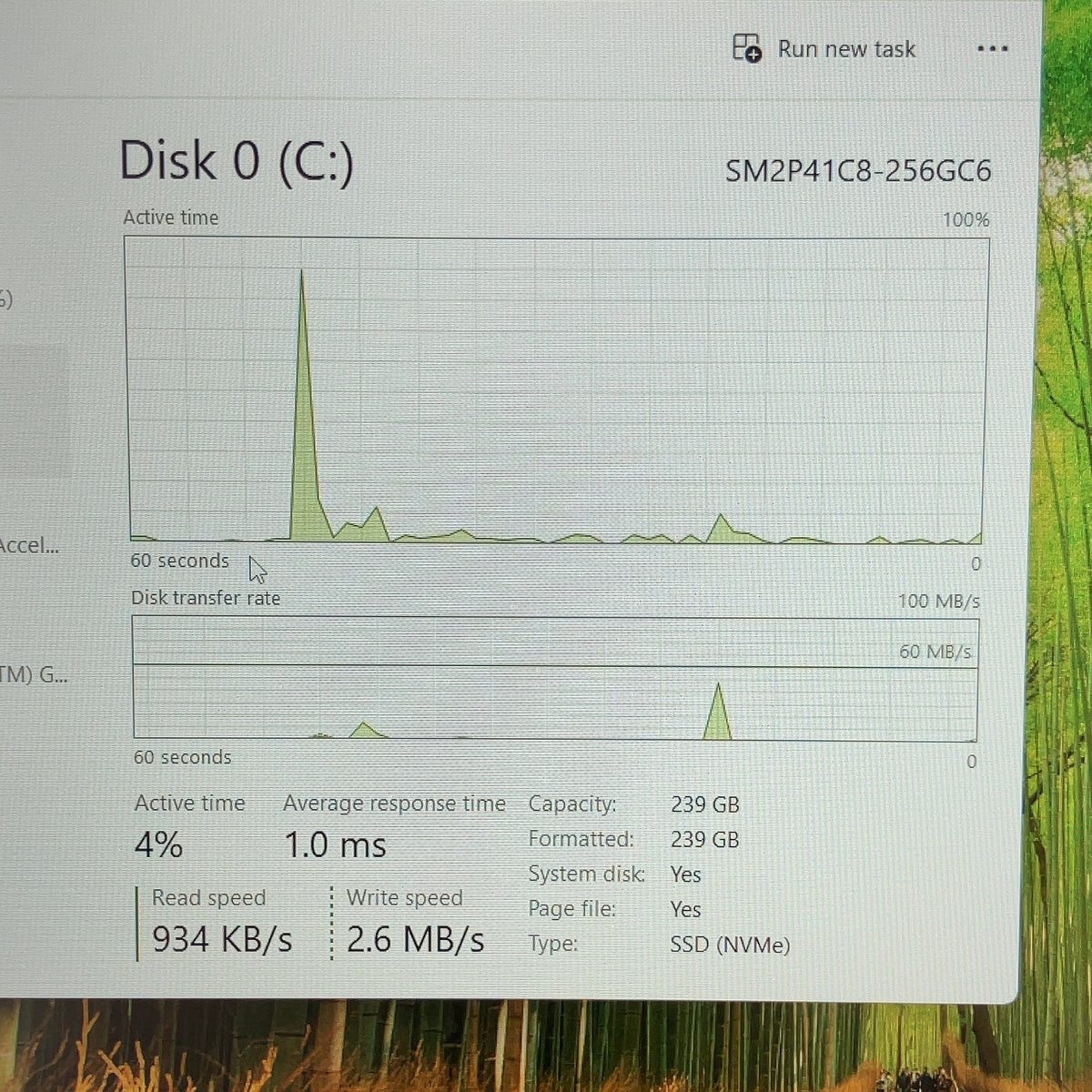Select the SM2P41C8-256GC6 model name
Viewport: 1092px width, 1092px height.
point(858,171)
